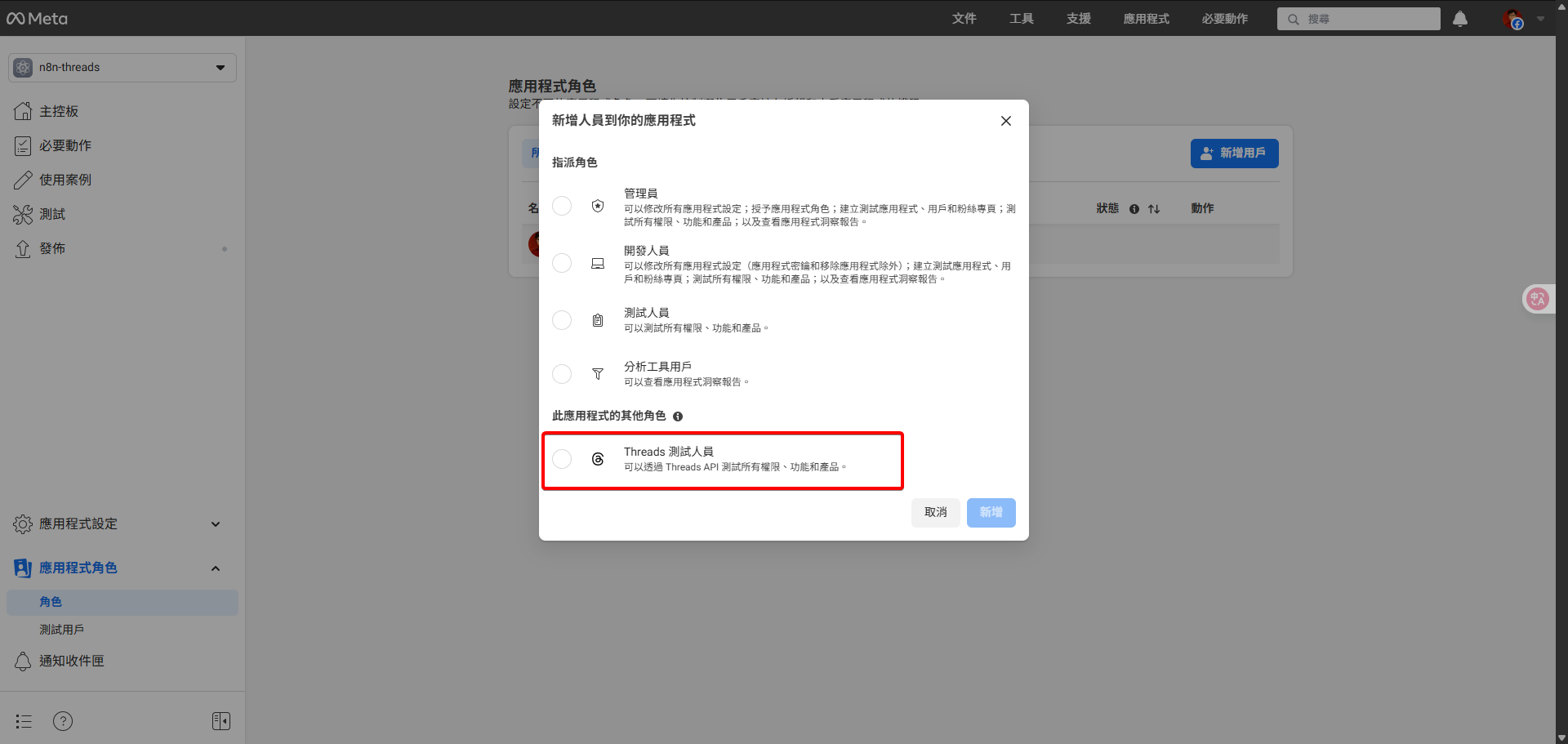Click the 測試 icon in the sidebar
Image resolution: width=1568 pixels, height=744 pixels.
coord(23,214)
